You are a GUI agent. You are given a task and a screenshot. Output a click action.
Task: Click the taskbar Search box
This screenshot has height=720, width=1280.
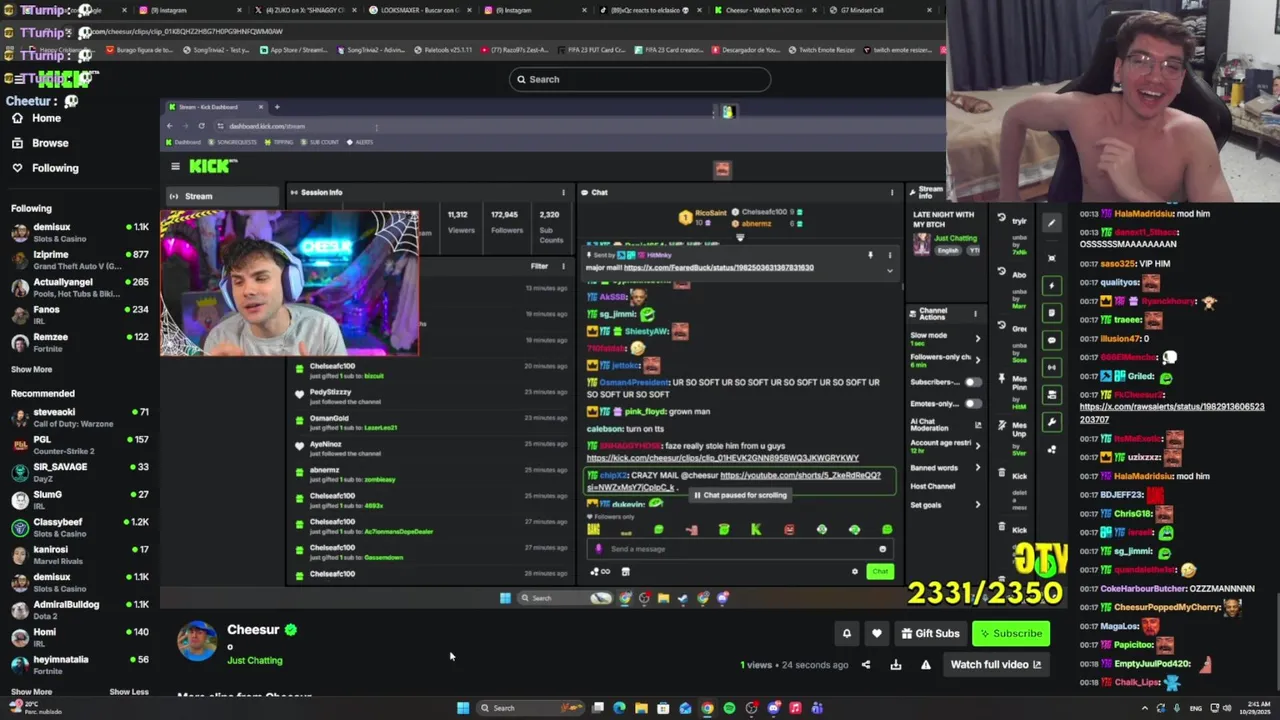pyautogui.click(x=530, y=708)
